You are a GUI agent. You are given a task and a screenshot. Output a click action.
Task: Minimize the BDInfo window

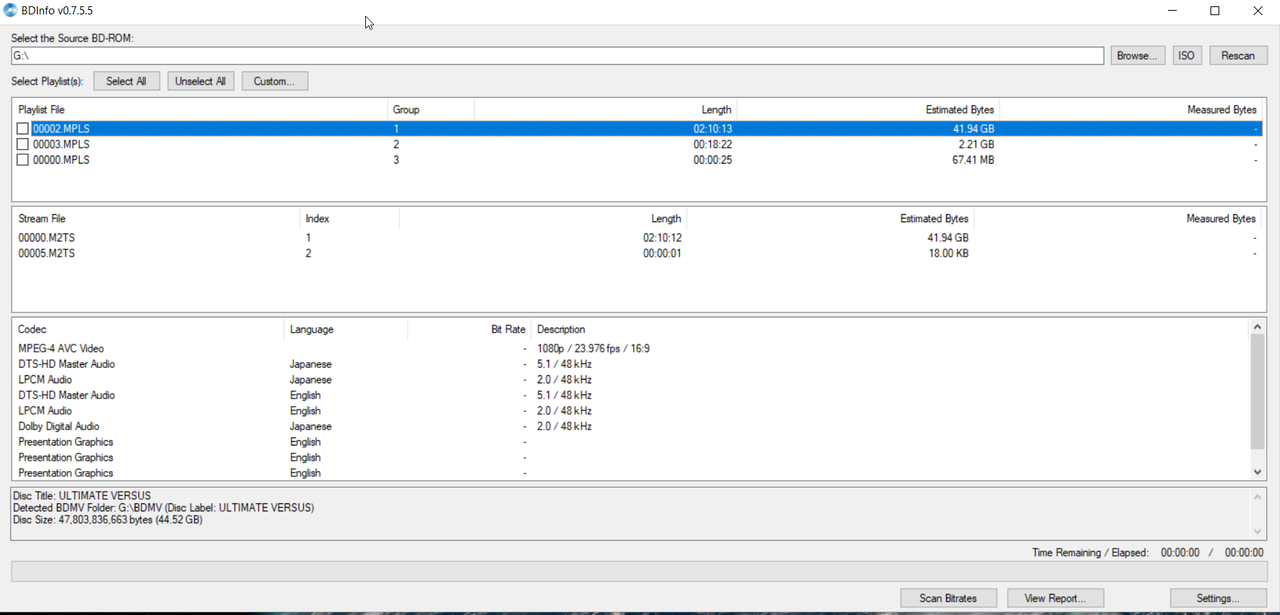(x=1171, y=11)
